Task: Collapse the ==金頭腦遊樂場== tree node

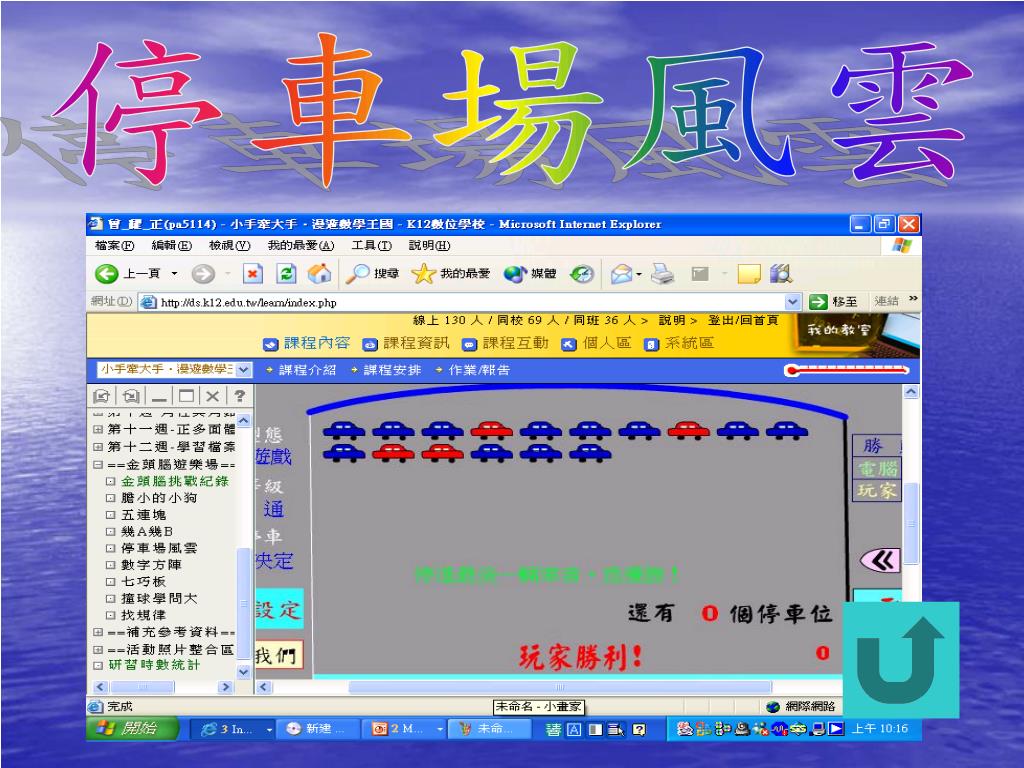Action: pos(97,465)
